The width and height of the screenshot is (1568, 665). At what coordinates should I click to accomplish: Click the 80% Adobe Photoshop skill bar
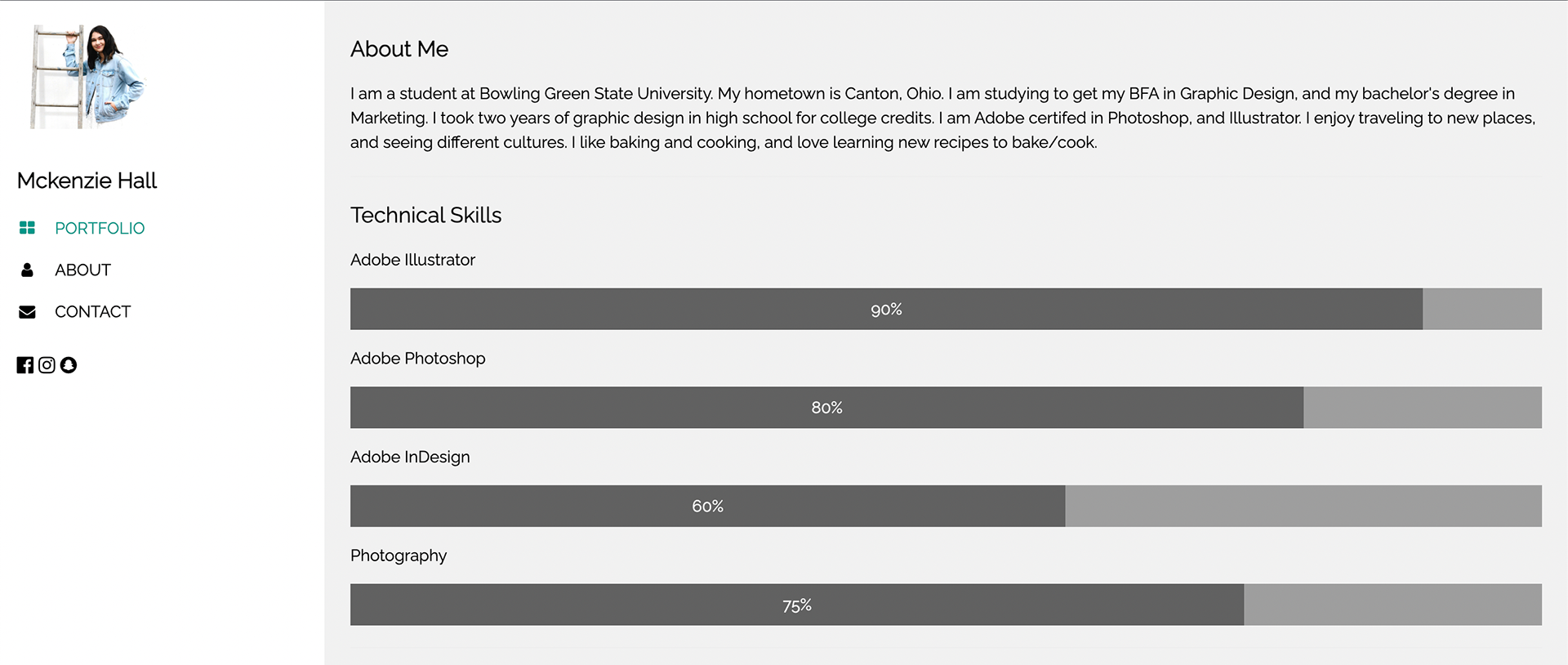(826, 408)
